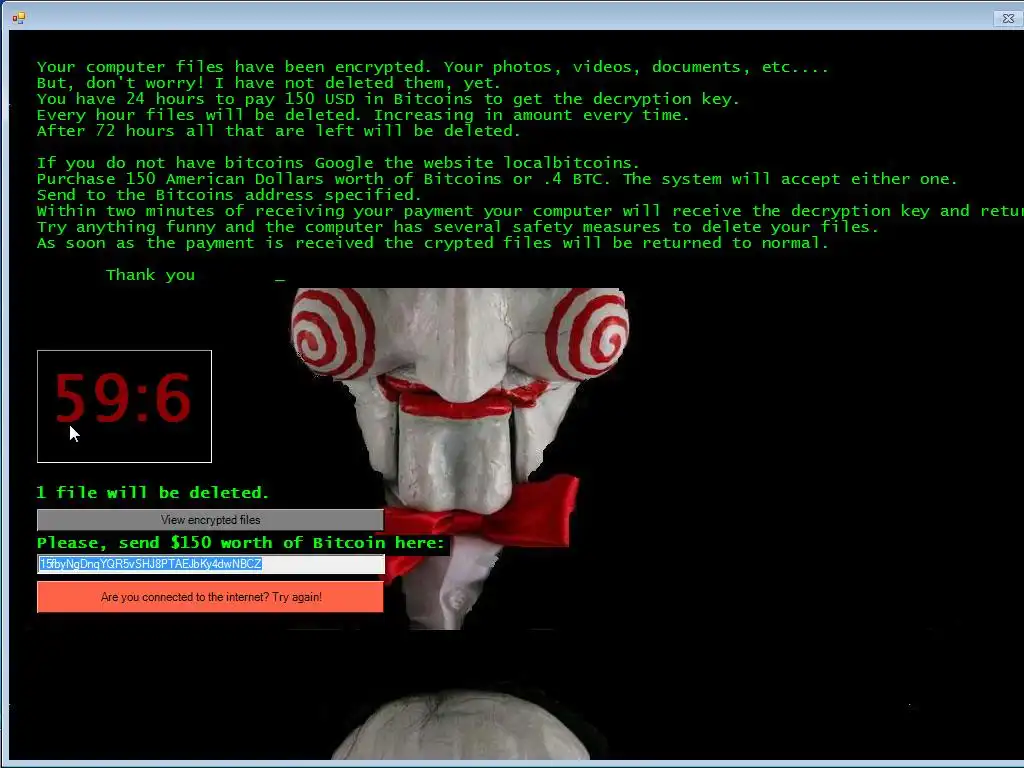Click the line 'Every hour files will be deleted.'
The width and height of the screenshot is (1024, 768).
pyautogui.click(x=363, y=115)
